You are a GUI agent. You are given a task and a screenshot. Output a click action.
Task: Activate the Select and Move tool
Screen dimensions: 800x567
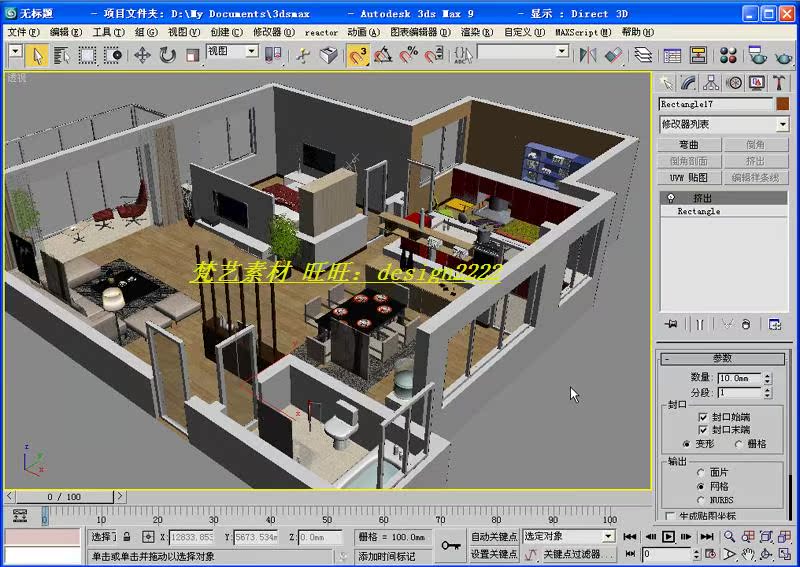[x=142, y=55]
